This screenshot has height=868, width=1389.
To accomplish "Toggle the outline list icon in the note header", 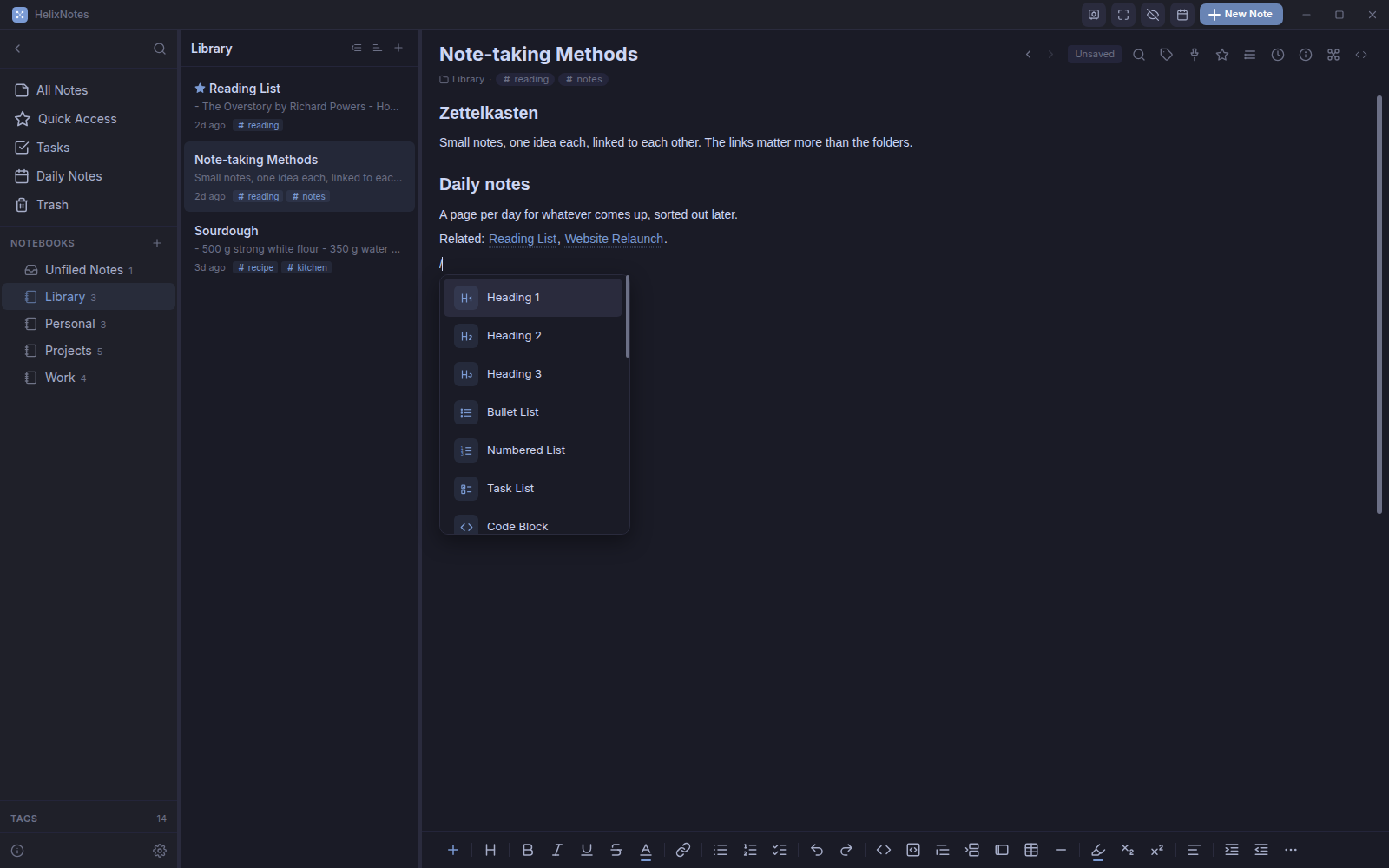I will coord(1250,55).
